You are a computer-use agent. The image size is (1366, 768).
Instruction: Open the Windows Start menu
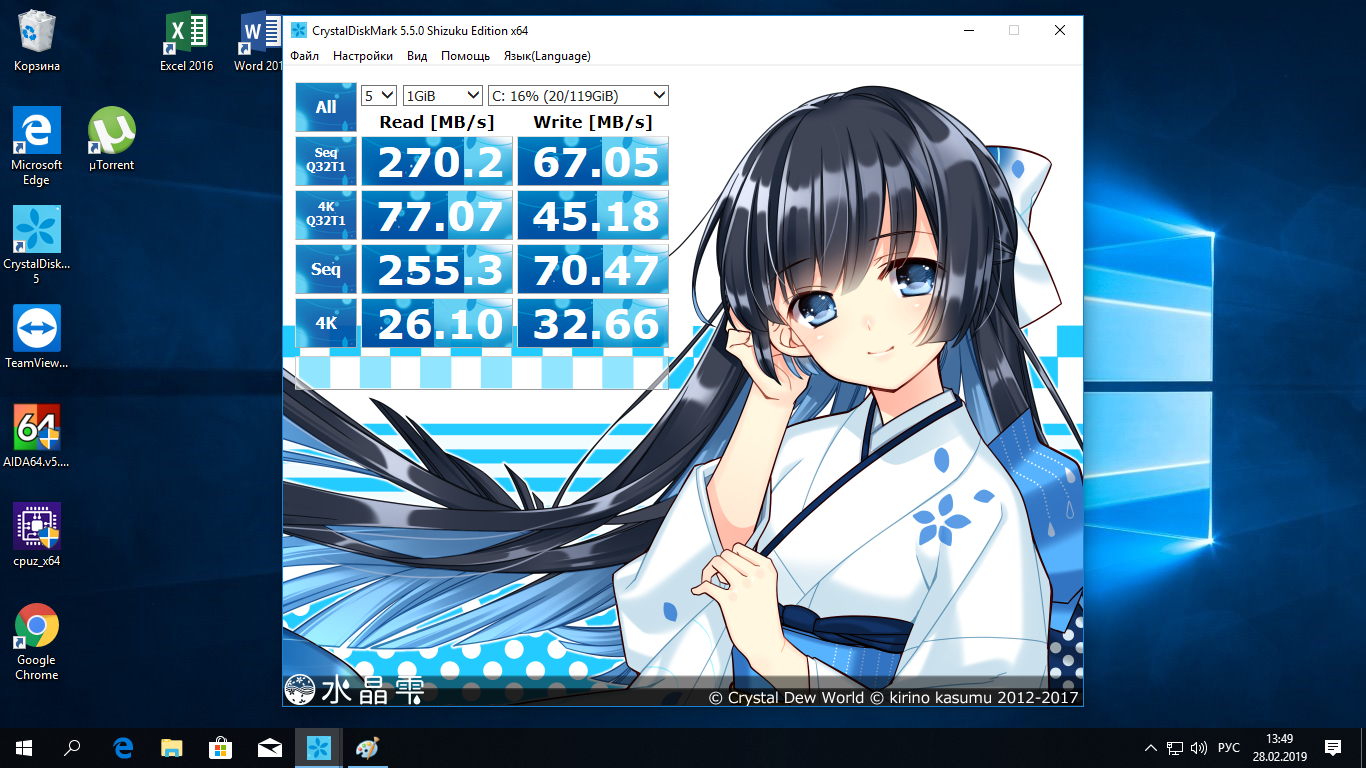coord(24,747)
